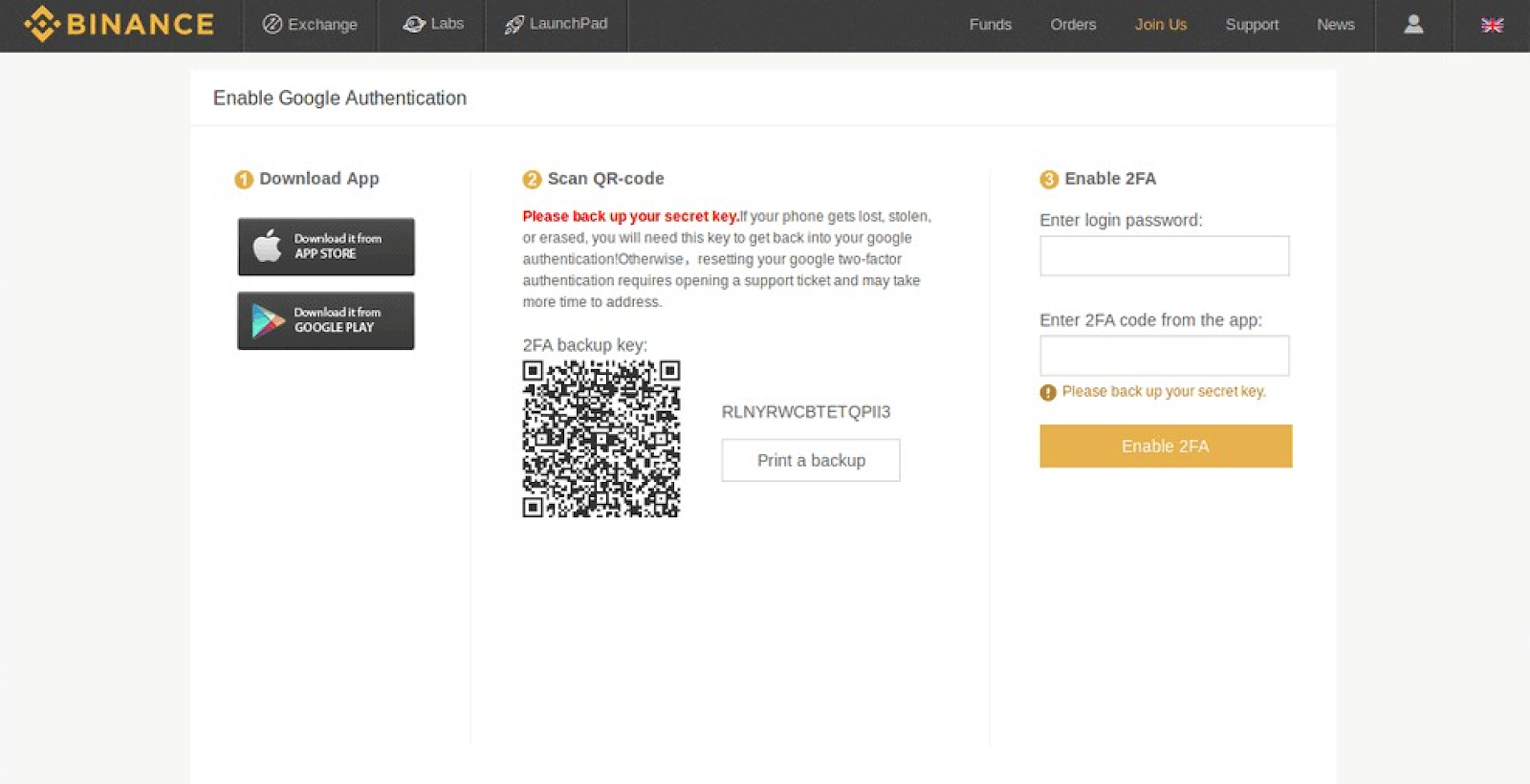Open the user account icon
This screenshot has height=784, width=1530.
(x=1413, y=25)
